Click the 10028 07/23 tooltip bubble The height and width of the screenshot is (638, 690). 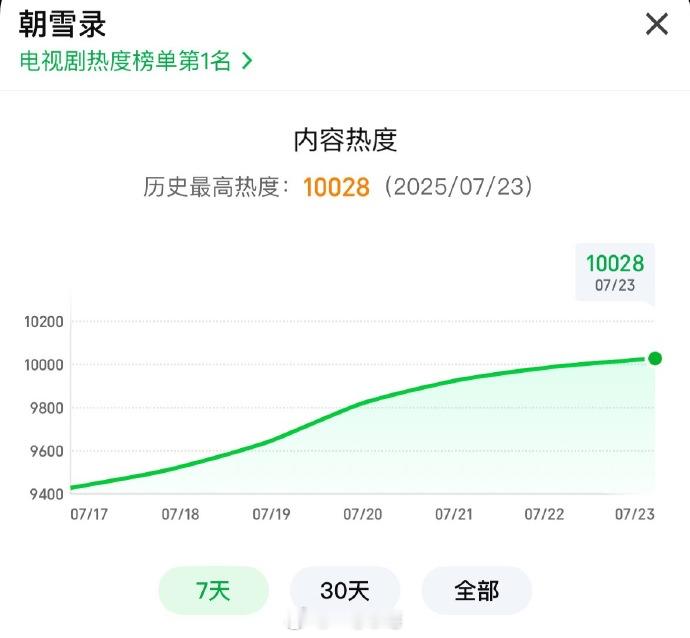(x=615, y=273)
